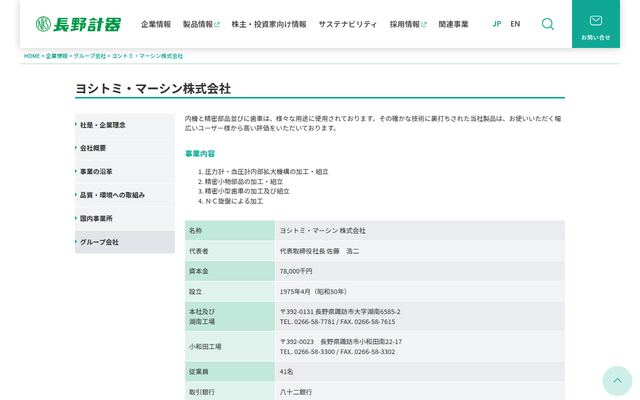640x400 pixels.
Task: Open the search magnifier icon
Action: click(547, 24)
